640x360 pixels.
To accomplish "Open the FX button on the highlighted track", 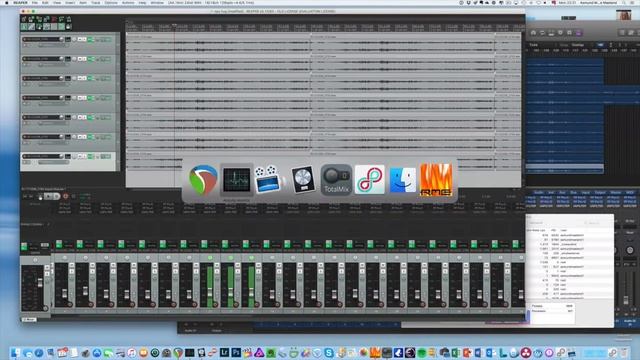I will 91,156.
